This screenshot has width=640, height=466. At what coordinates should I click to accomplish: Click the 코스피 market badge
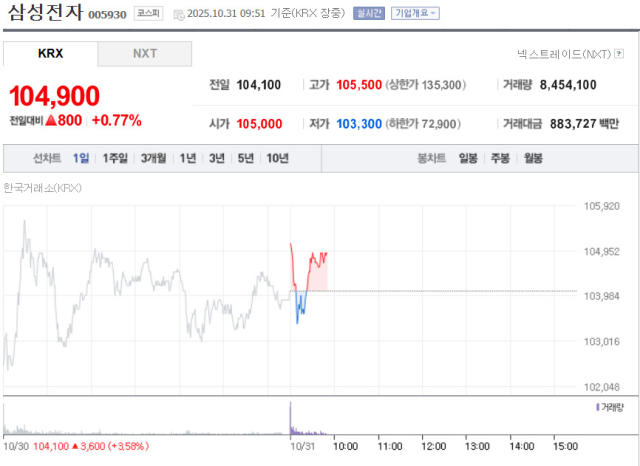(x=148, y=14)
